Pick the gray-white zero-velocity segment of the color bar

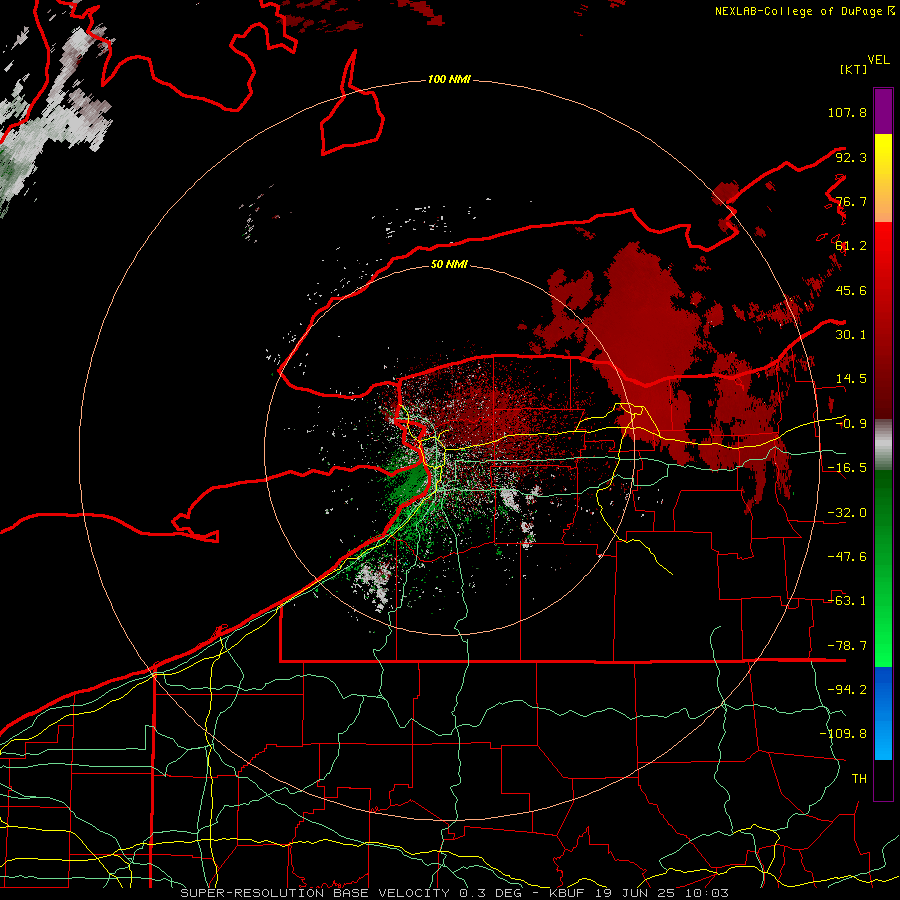pos(883,444)
